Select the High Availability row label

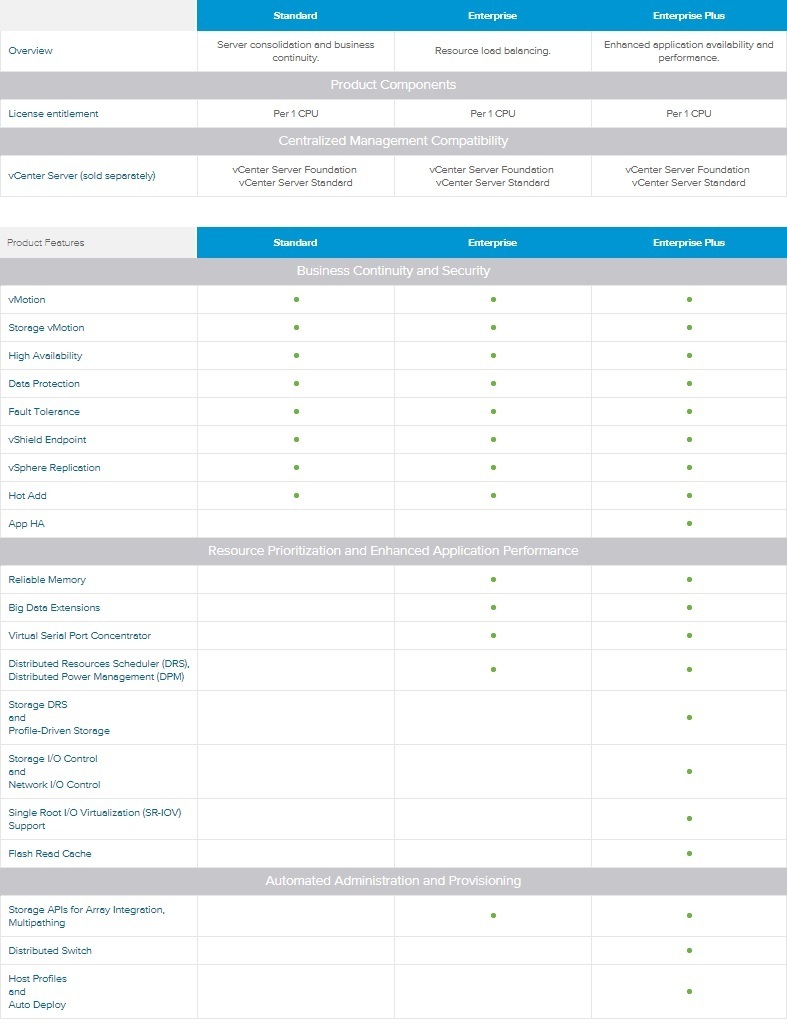click(x=45, y=355)
